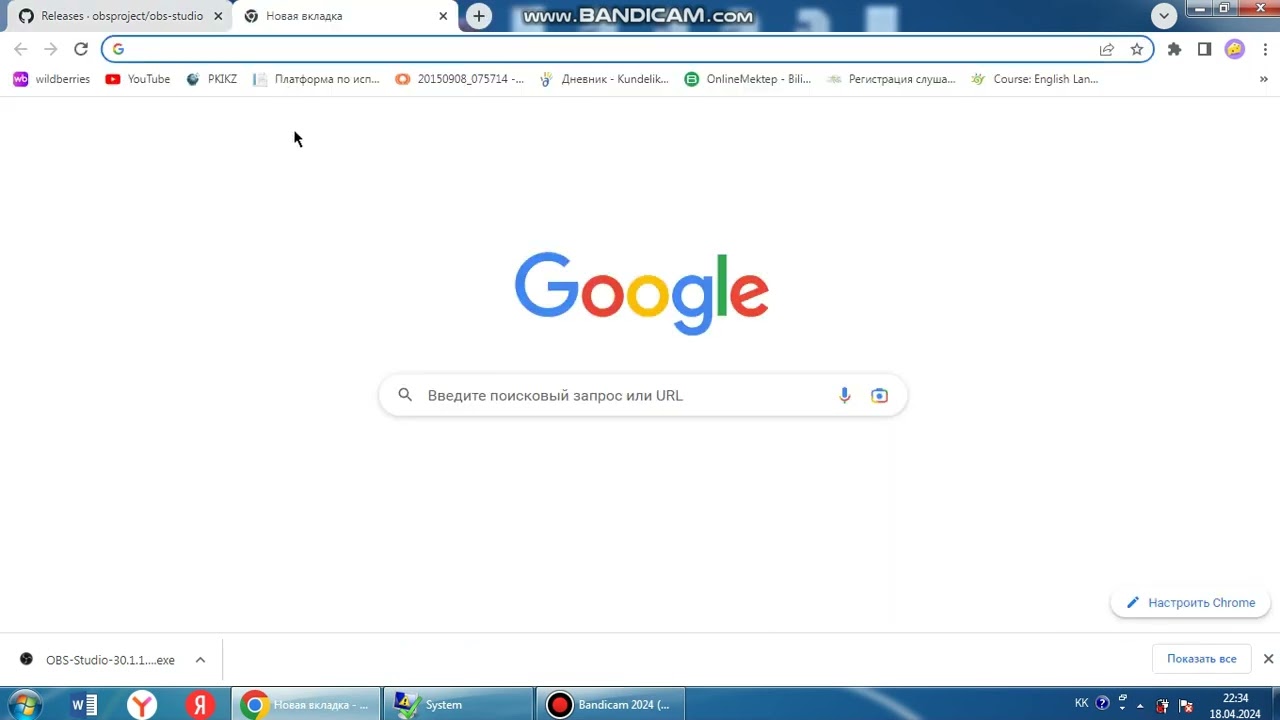Close the Releases obsproject/obs-studio tab

(x=218, y=16)
